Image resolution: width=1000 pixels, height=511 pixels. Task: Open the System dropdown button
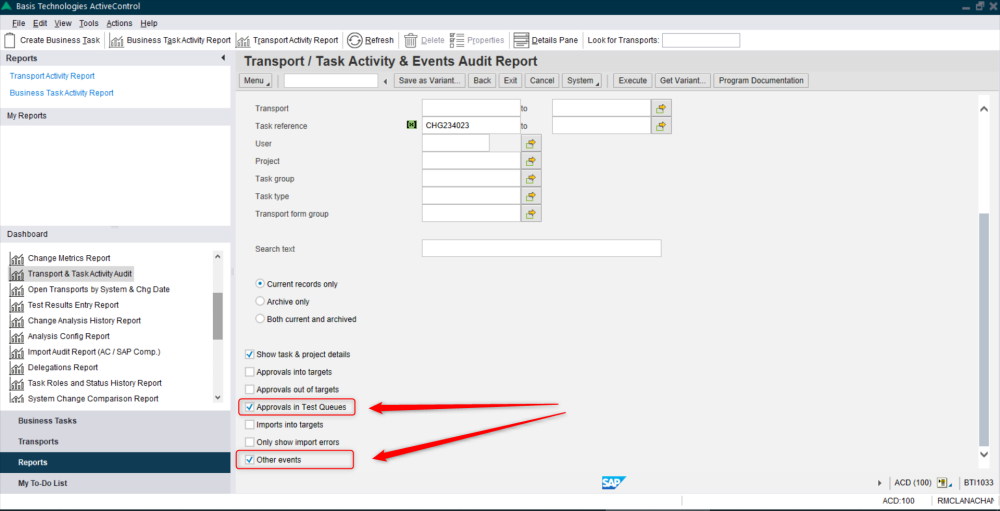[582, 81]
